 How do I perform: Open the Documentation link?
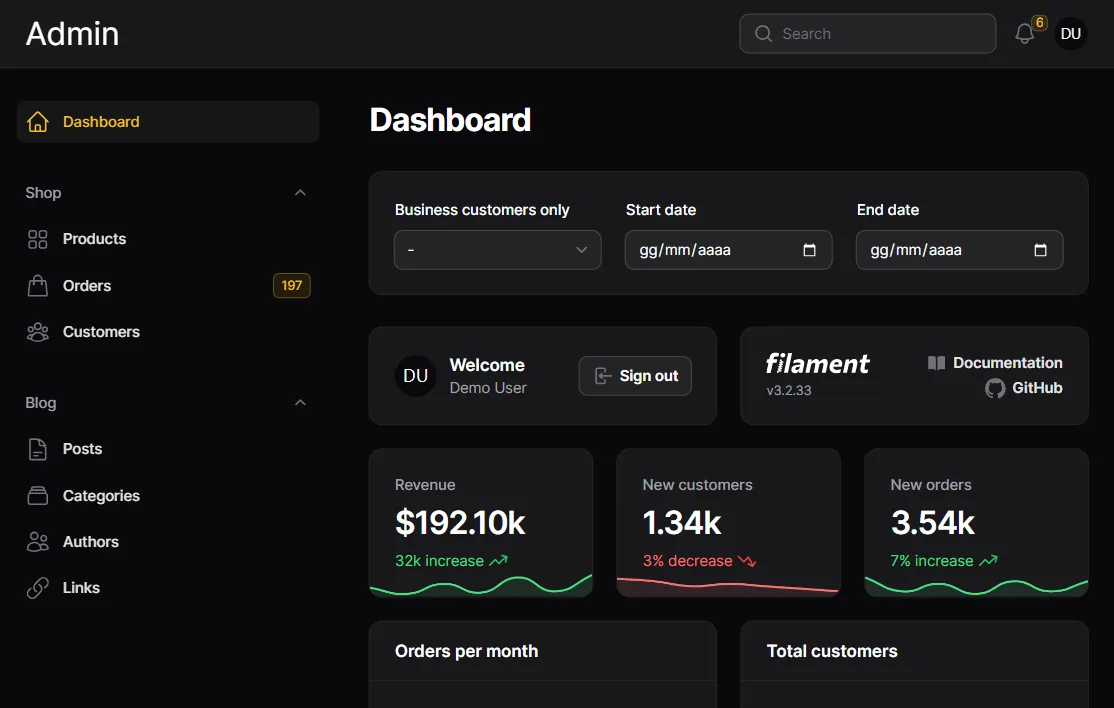(996, 362)
